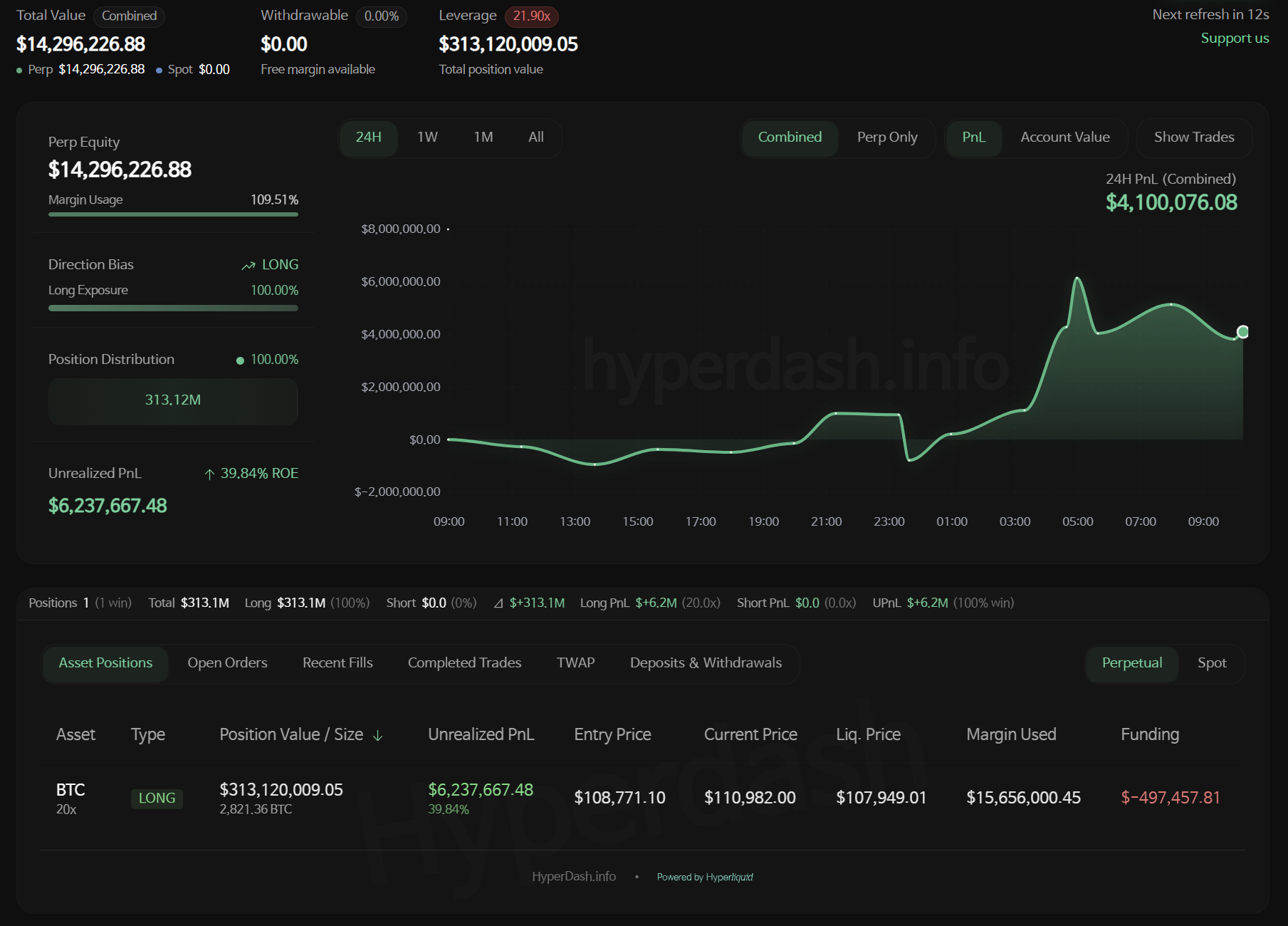Switch chart to Account Value

pyautogui.click(x=1064, y=137)
